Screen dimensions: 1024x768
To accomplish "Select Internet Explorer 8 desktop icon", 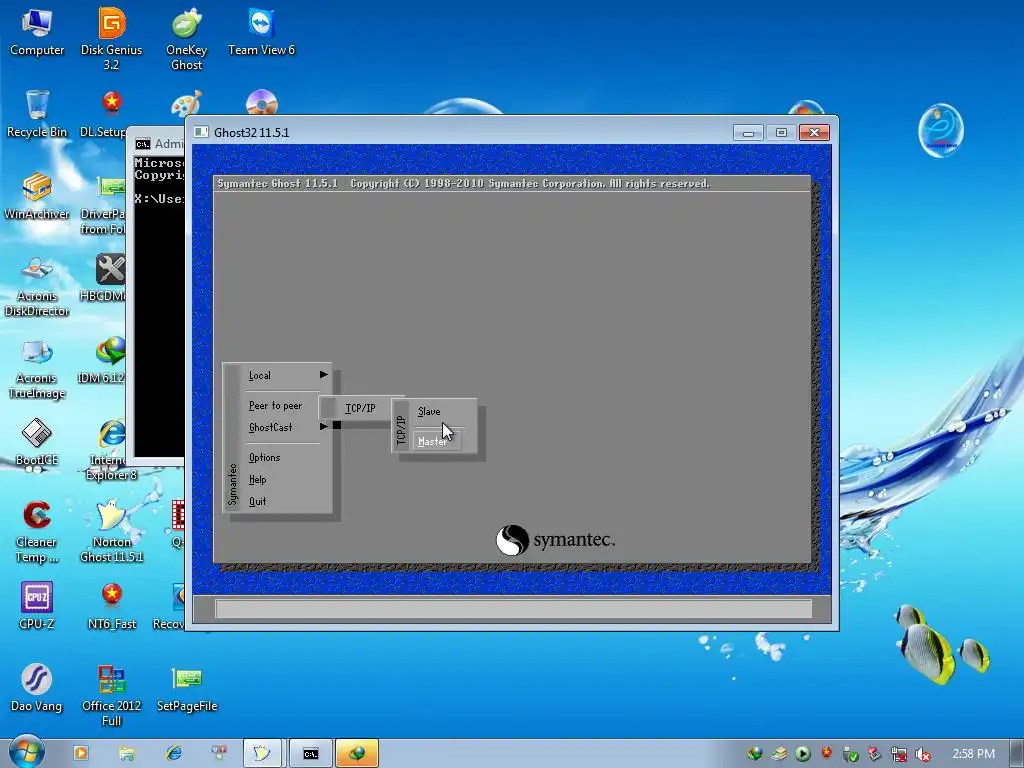I will point(108,451).
